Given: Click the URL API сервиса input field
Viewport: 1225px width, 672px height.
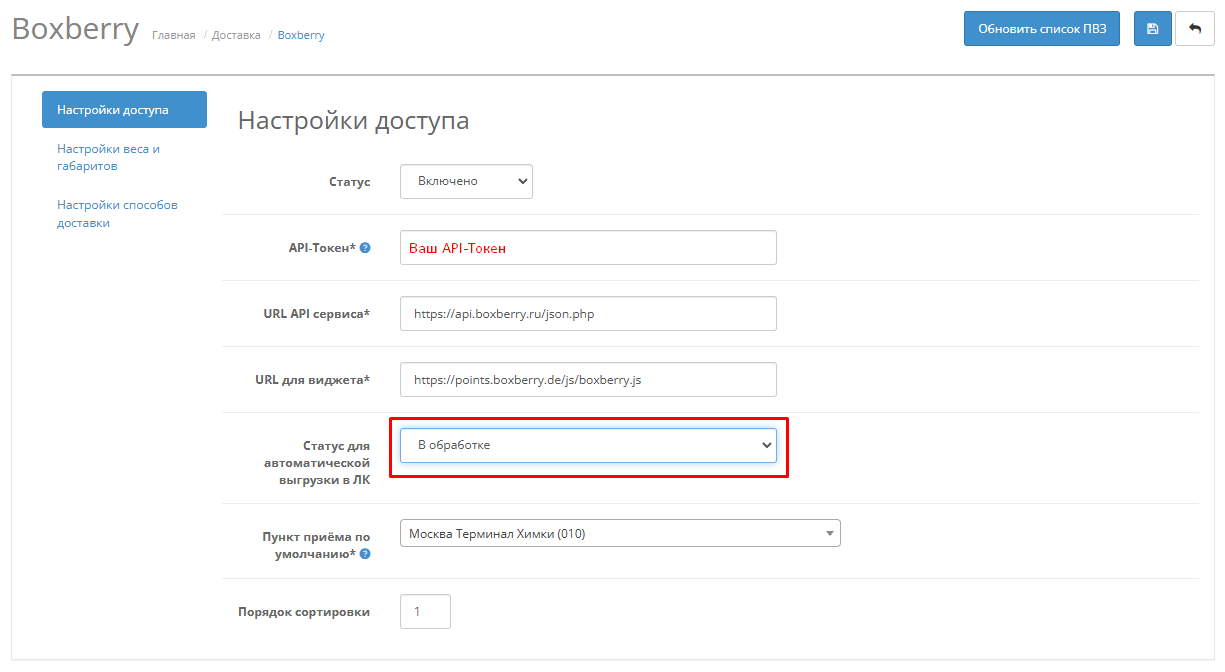Looking at the screenshot, I should click(x=588, y=313).
